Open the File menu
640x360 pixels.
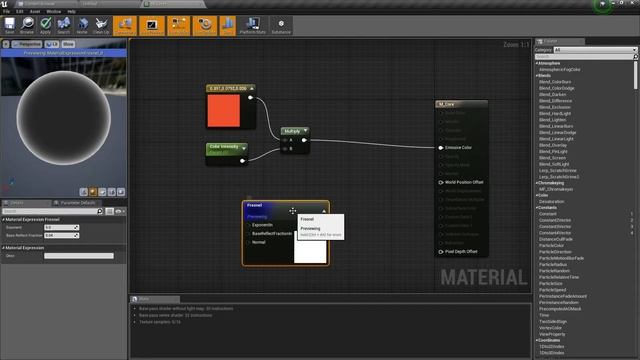pyautogui.click(x=7, y=11)
